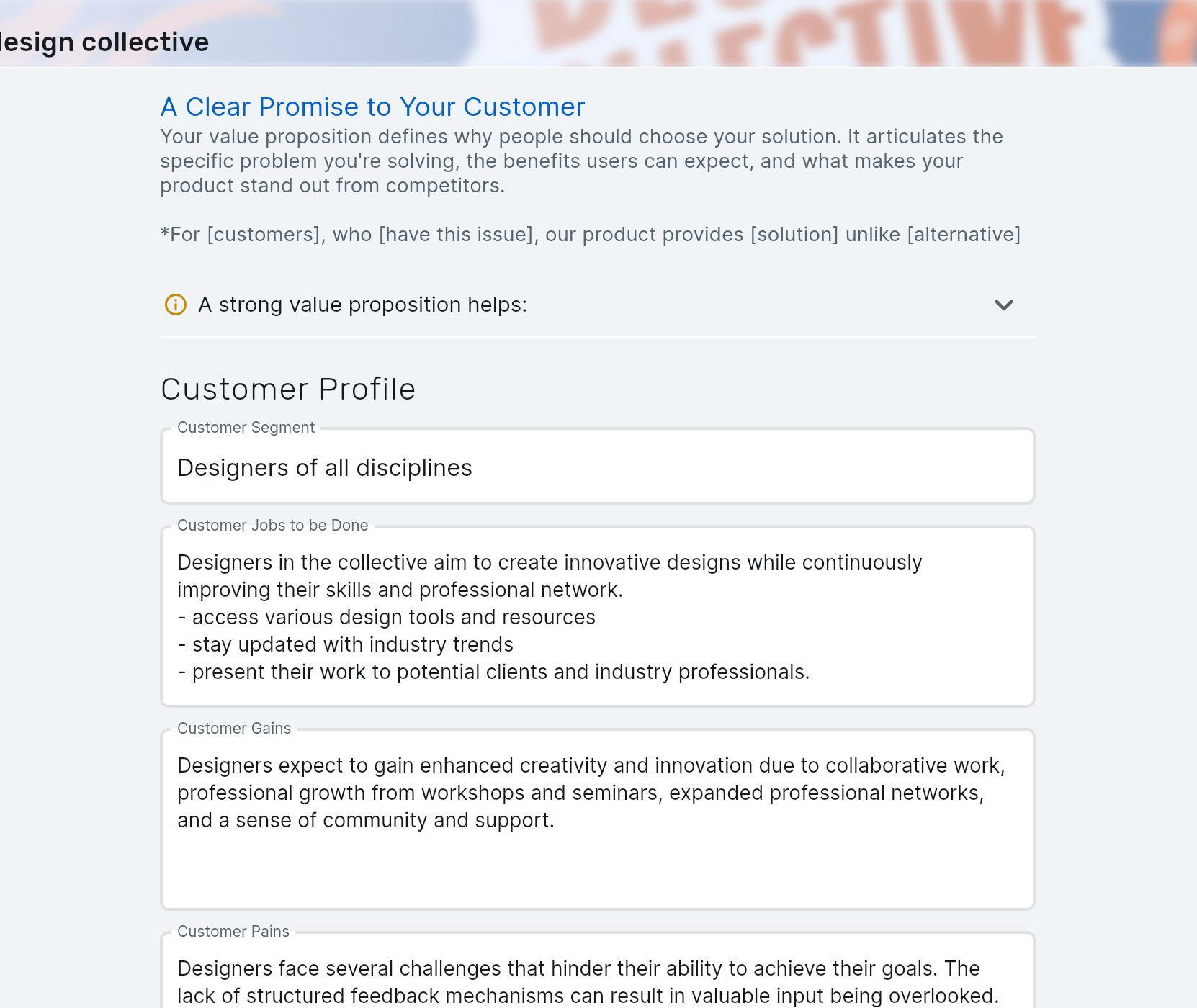Screen dimensions: 1197x1008
Task: Focus the Customer Segment input field
Action: tap(597, 468)
